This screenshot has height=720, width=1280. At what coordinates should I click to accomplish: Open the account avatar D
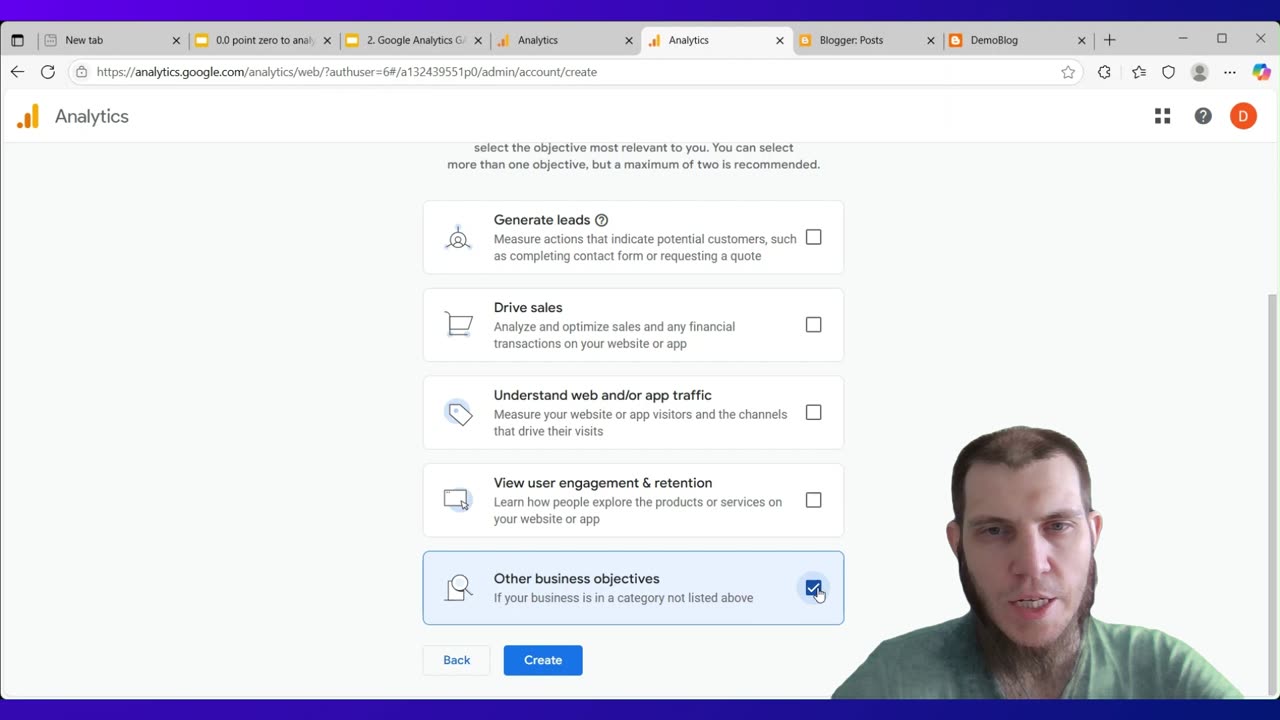tap(1243, 116)
